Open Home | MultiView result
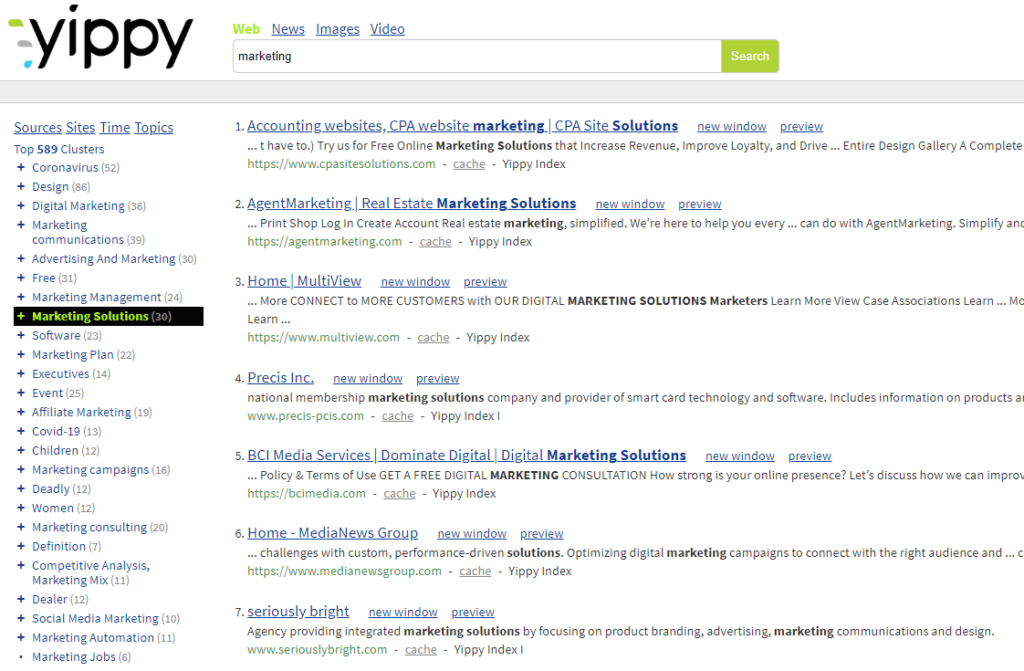The width and height of the screenshot is (1024, 671). 304,281
